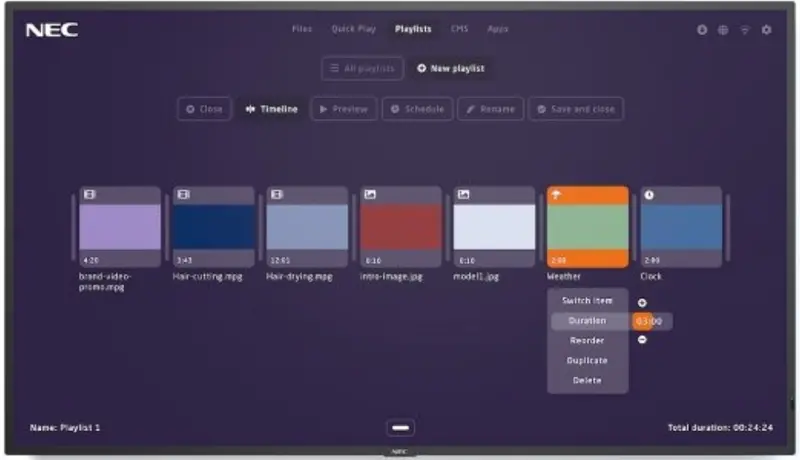Open the Files tab
This screenshot has width=800, height=460.
tap(302, 29)
